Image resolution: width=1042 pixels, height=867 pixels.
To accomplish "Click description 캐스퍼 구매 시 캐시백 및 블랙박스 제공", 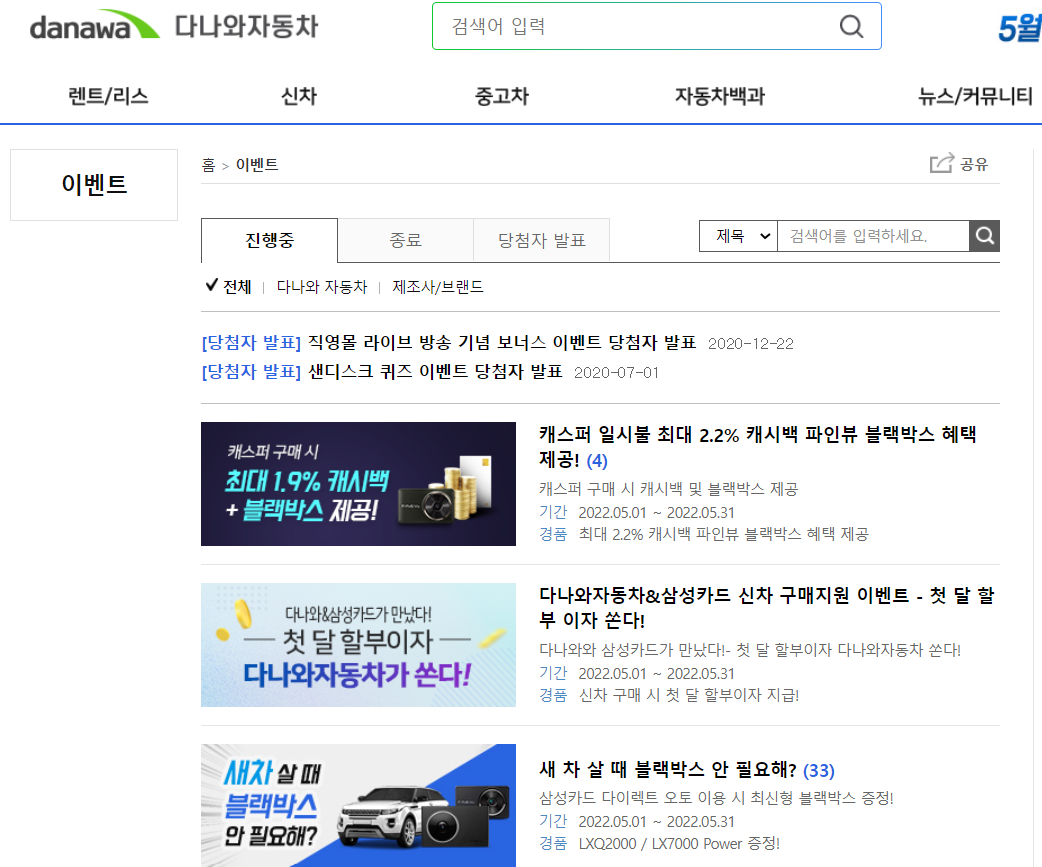I will (669, 489).
